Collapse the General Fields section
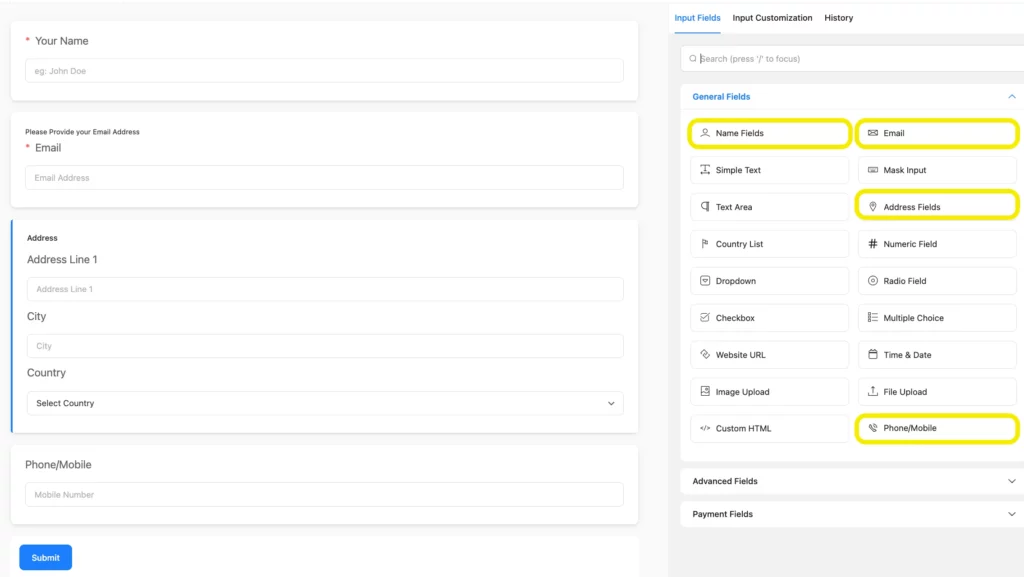The width and height of the screenshot is (1024, 577). pyautogui.click(x=1012, y=97)
